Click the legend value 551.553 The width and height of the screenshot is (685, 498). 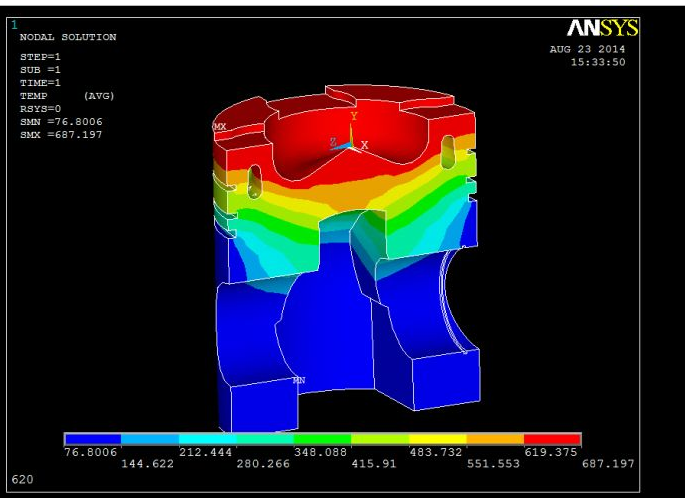(x=493, y=464)
